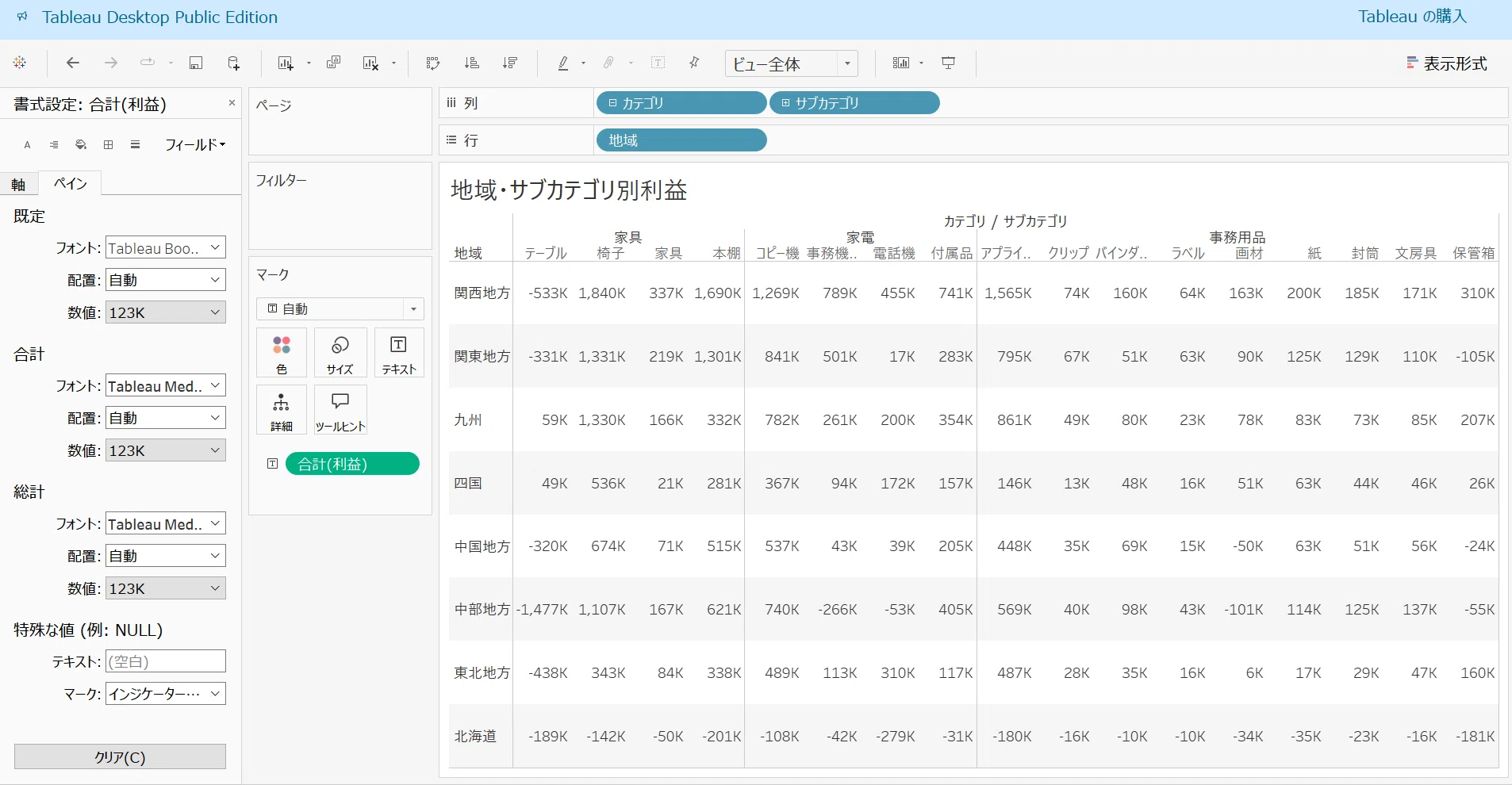1512x785 pixels.
Task: Clear sheet icon in toolbar
Action: pos(370,63)
